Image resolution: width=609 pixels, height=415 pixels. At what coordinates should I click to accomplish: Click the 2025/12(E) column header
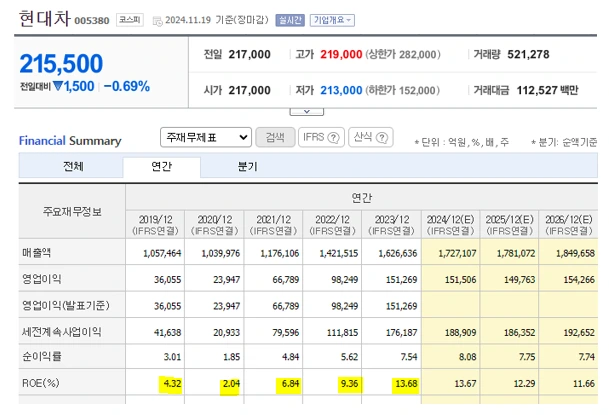coord(510,225)
